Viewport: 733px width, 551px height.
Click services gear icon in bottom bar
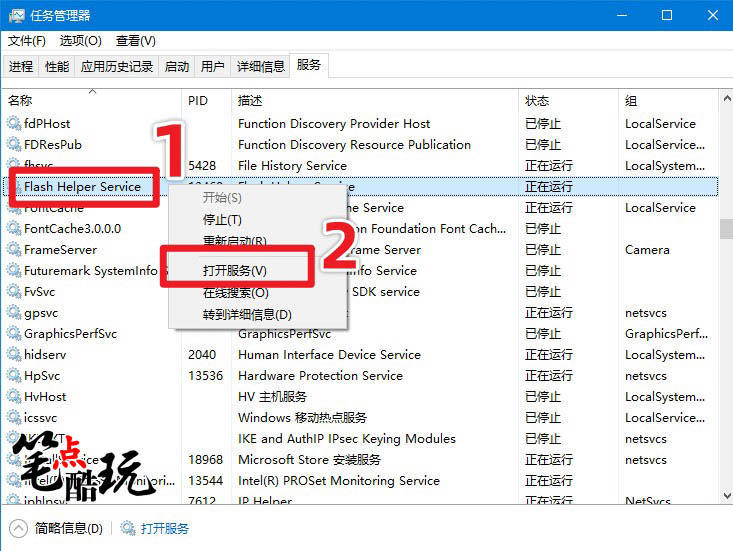(x=128, y=528)
